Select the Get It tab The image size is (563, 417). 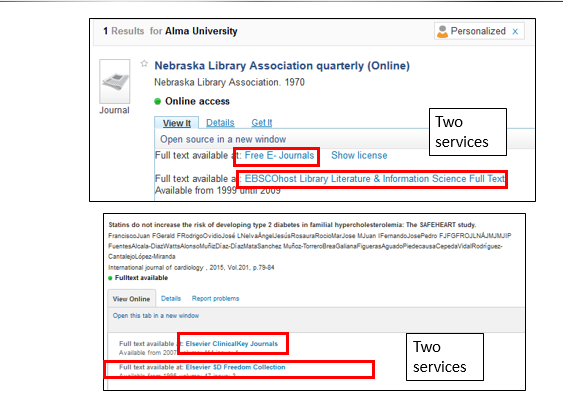tap(262, 123)
